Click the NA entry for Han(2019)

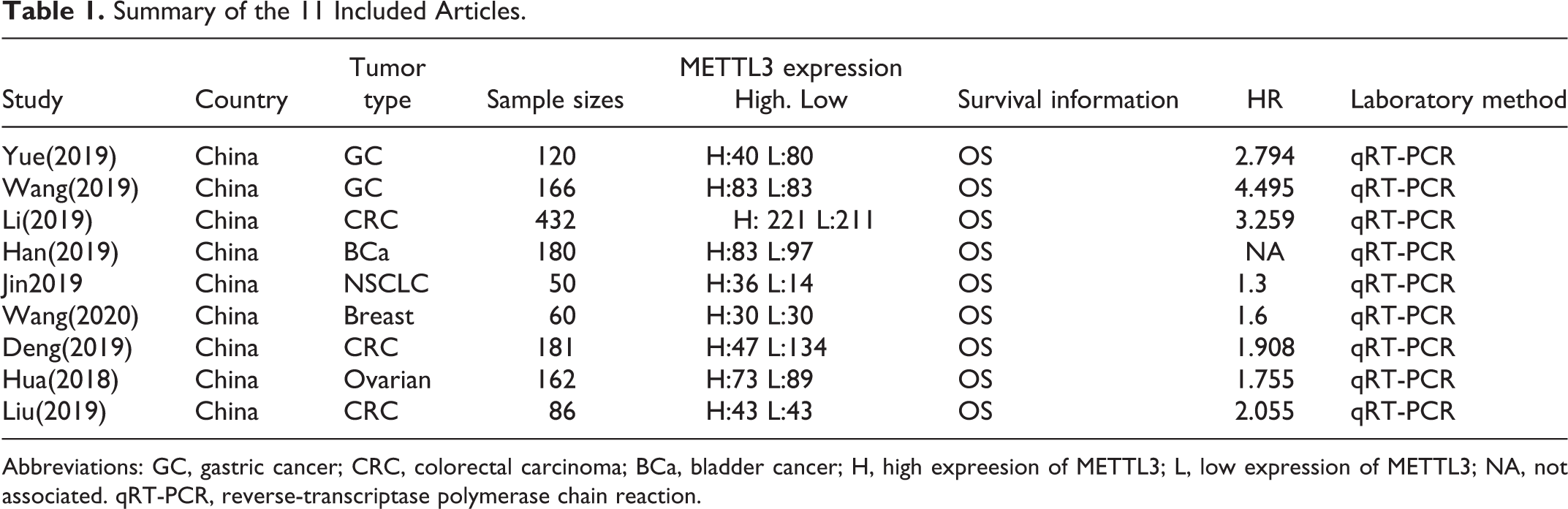click(x=1265, y=252)
